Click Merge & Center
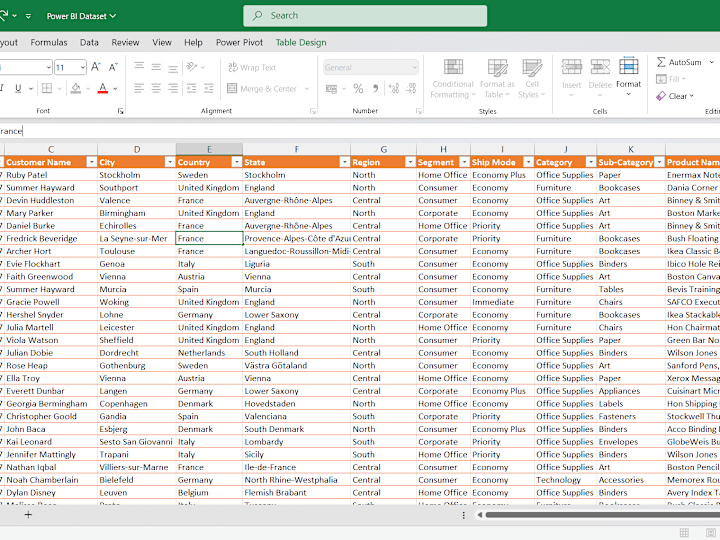The height and width of the screenshot is (540, 720). coord(262,89)
